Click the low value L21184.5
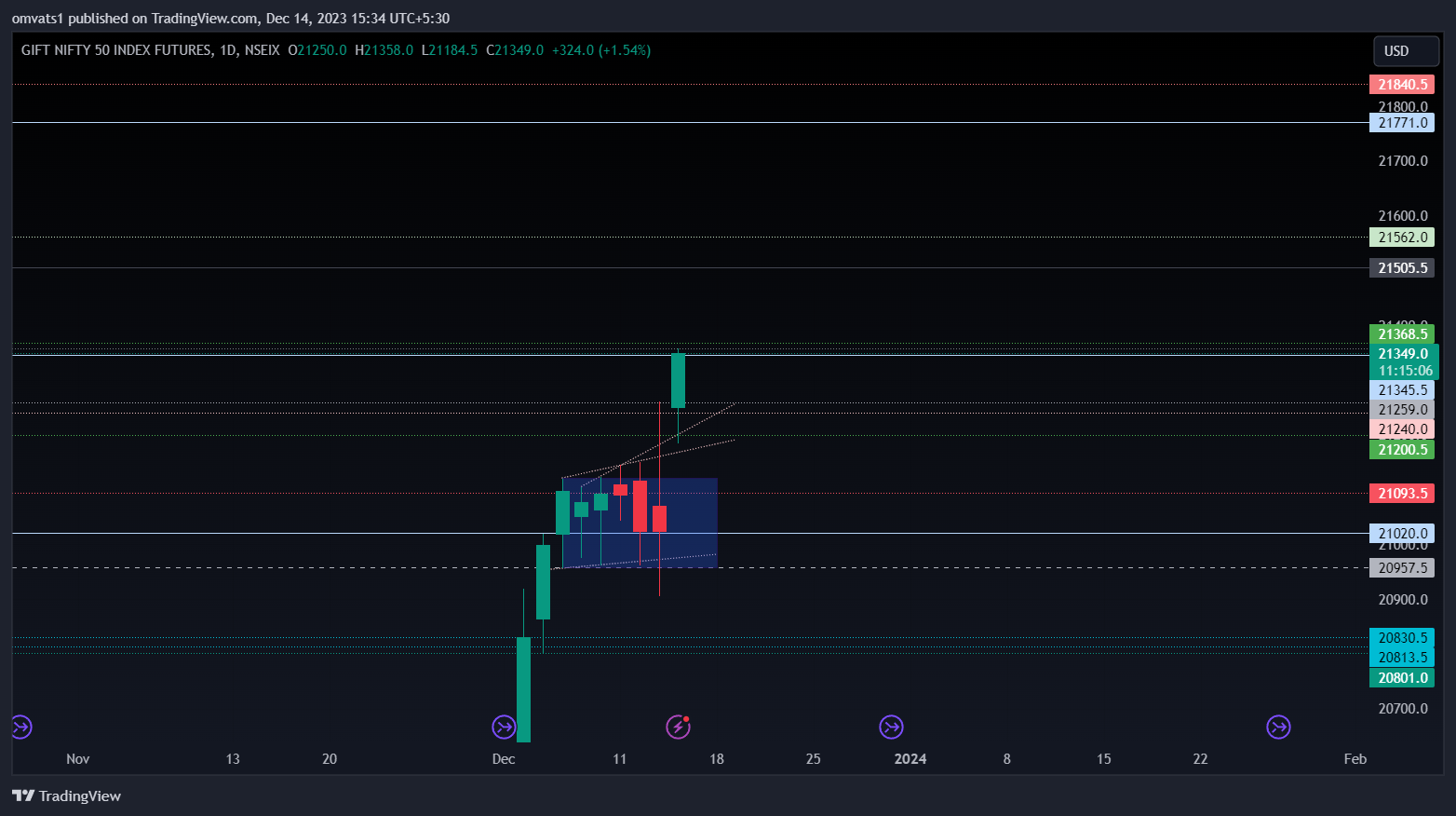The width and height of the screenshot is (1456, 816). point(450,50)
